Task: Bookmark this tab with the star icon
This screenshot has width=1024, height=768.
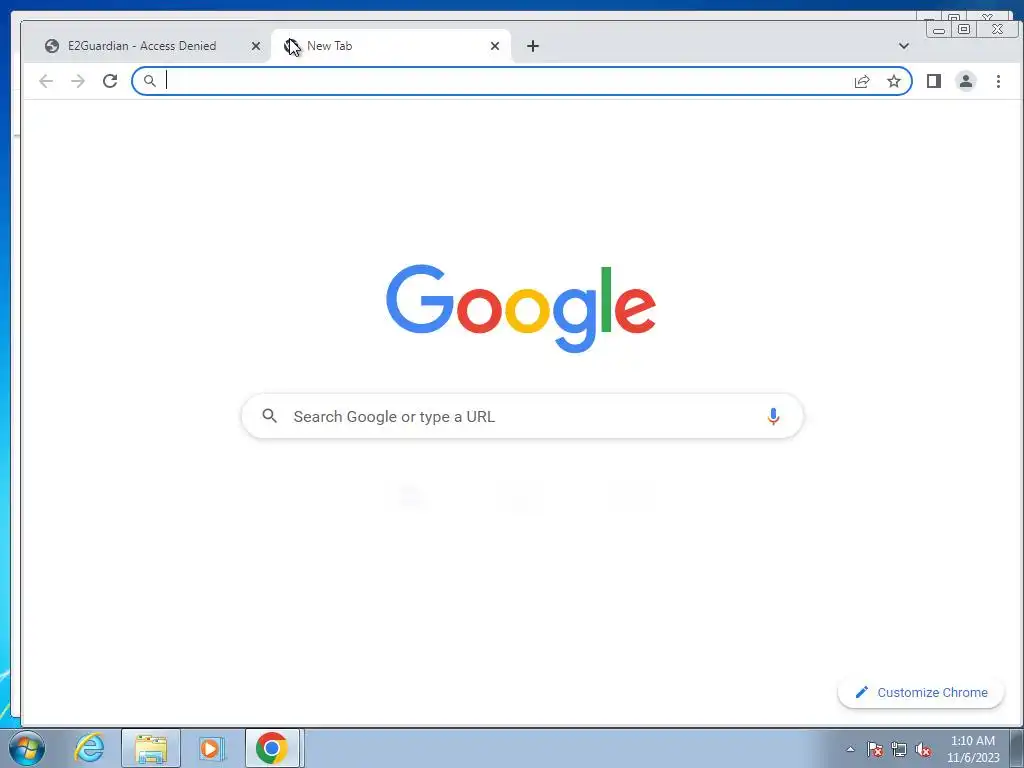Action: point(893,81)
